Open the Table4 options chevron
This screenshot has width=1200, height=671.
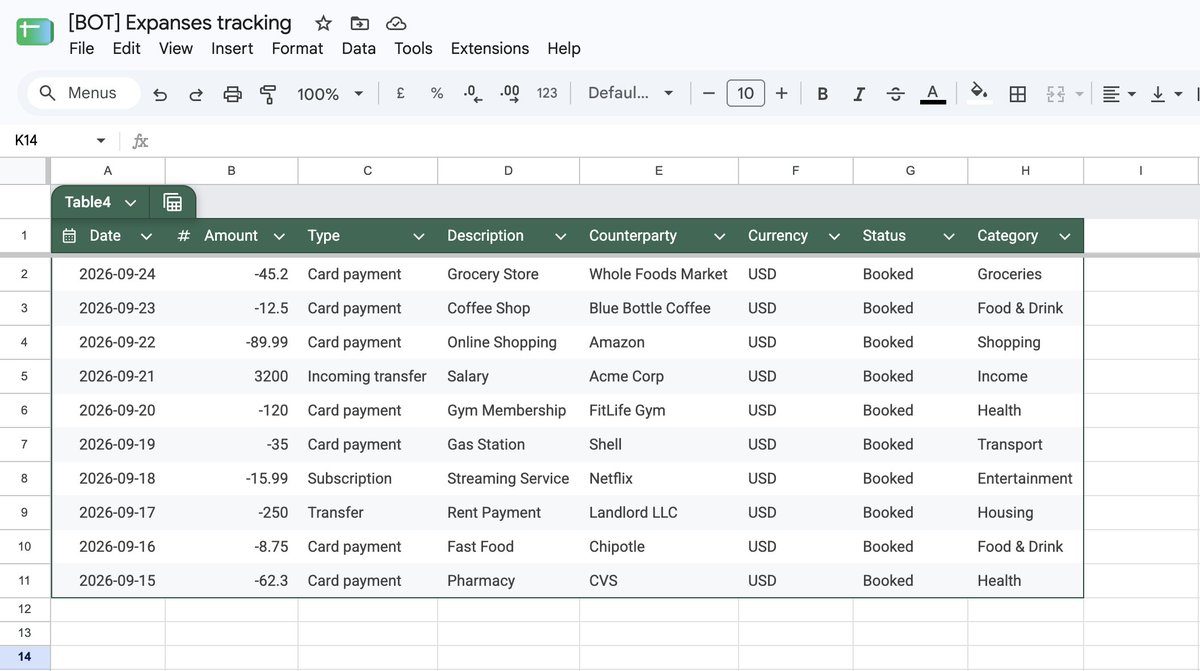131,203
